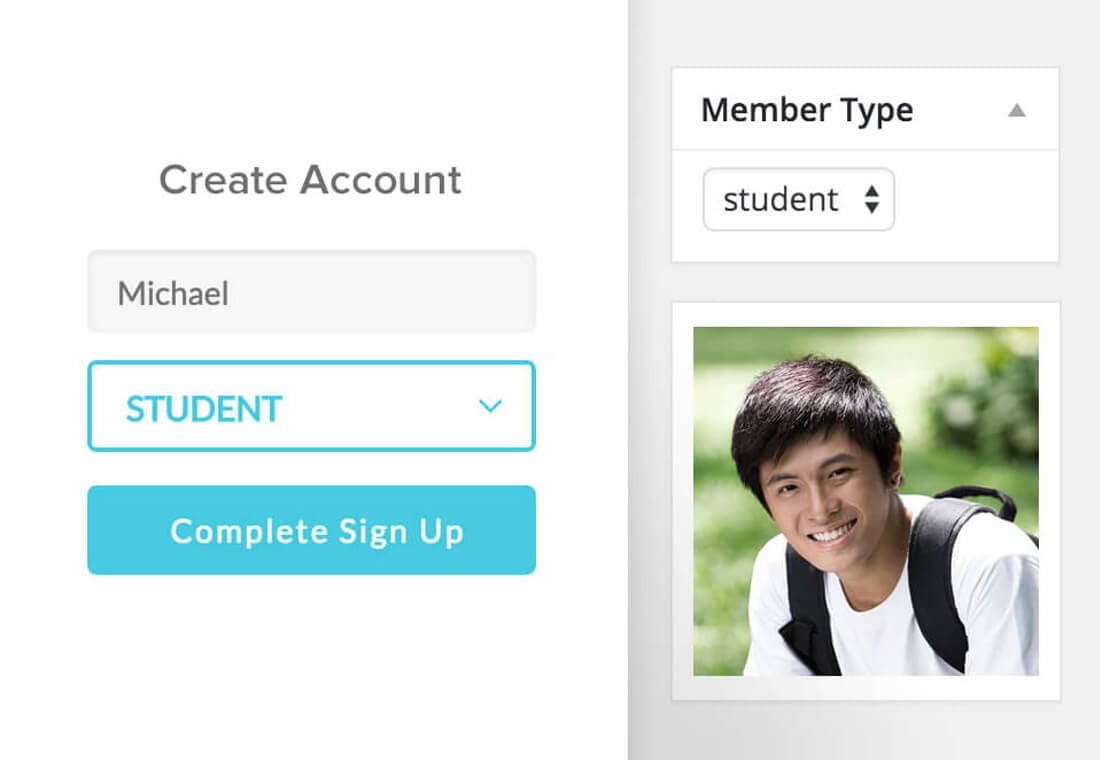Collapse the Member Type panel triangle
The height and width of the screenshot is (760, 1100).
(x=1017, y=110)
